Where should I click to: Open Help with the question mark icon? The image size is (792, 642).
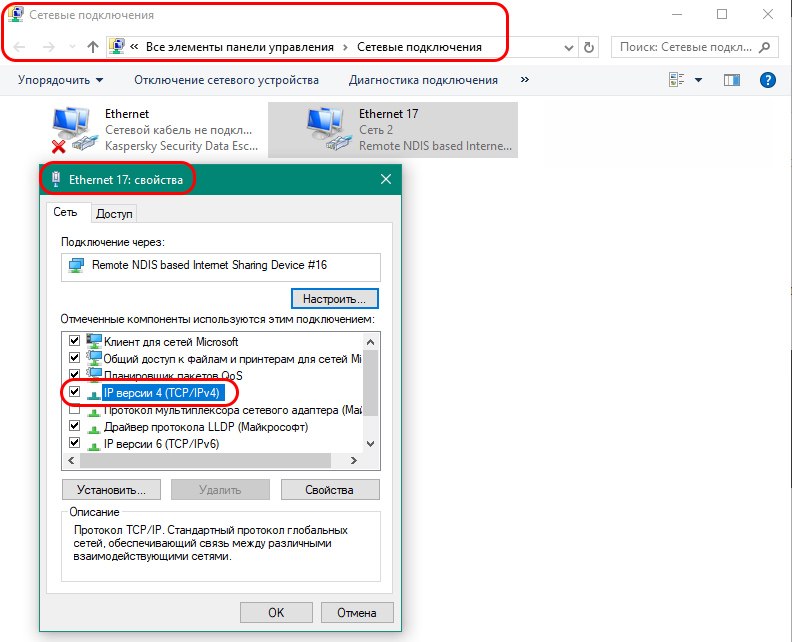click(767, 80)
